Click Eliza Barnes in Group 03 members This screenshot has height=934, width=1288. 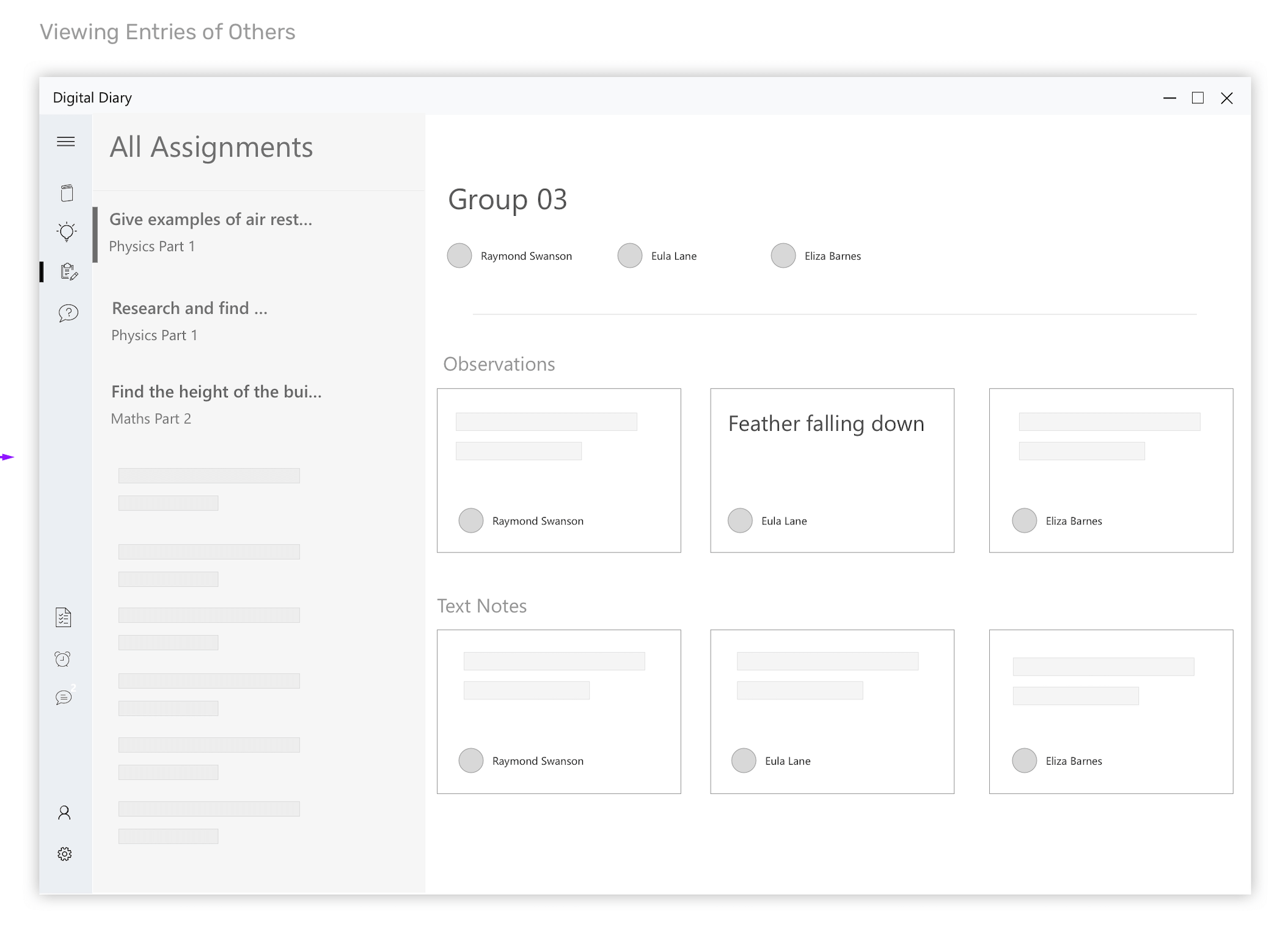coord(832,256)
